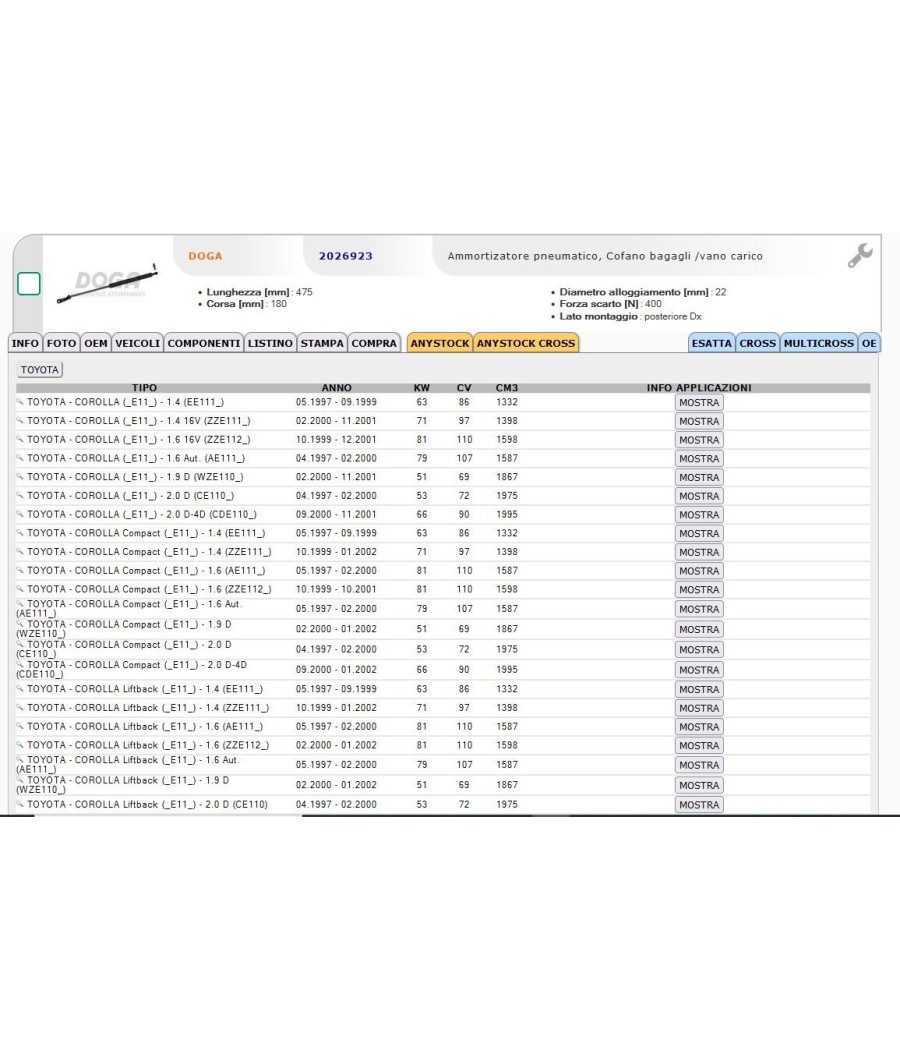Click the 'Lato montaggio: posteriore Dx' spec

point(630,316)
